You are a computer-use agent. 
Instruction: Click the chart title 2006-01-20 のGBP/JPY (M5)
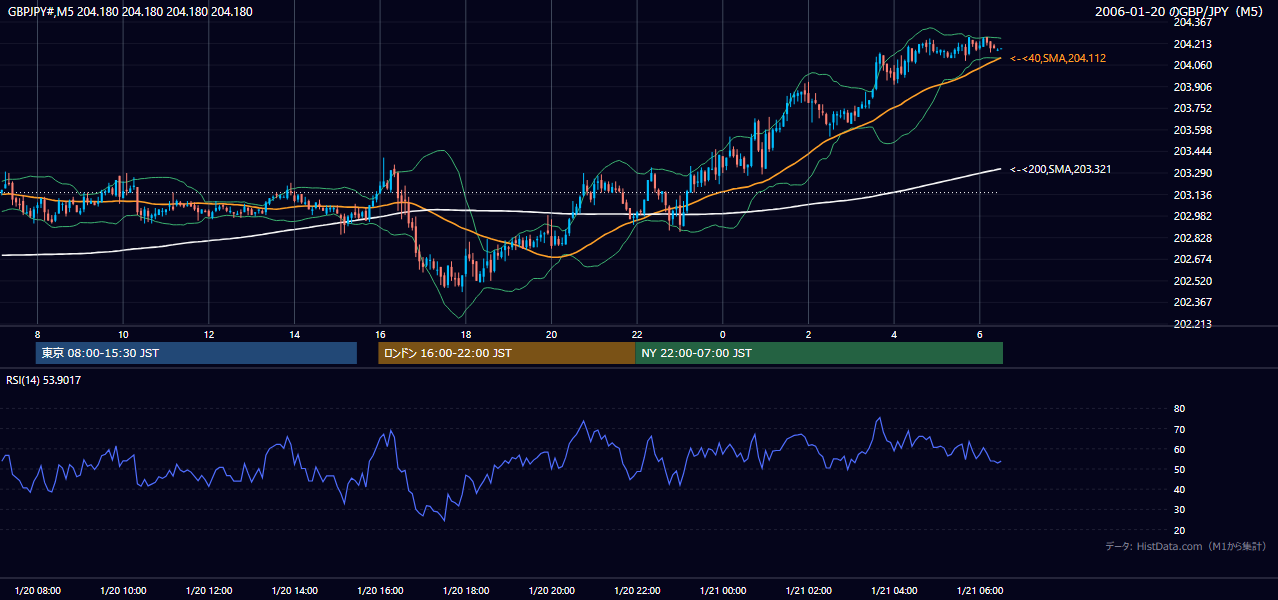click(1179, 12)
